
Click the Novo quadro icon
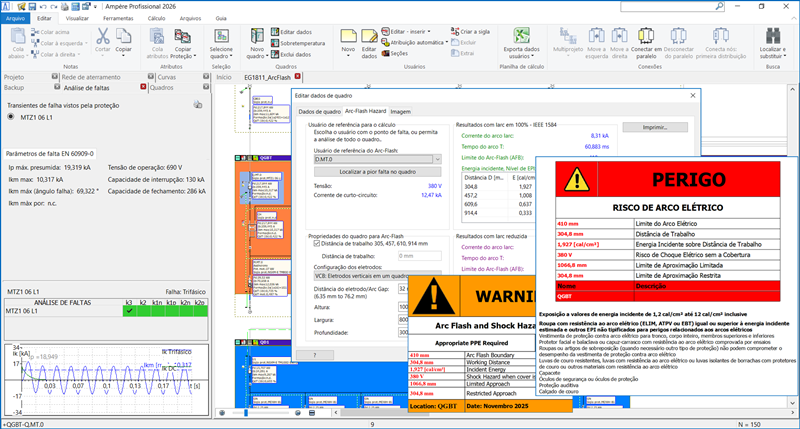[x=257, y=38]
